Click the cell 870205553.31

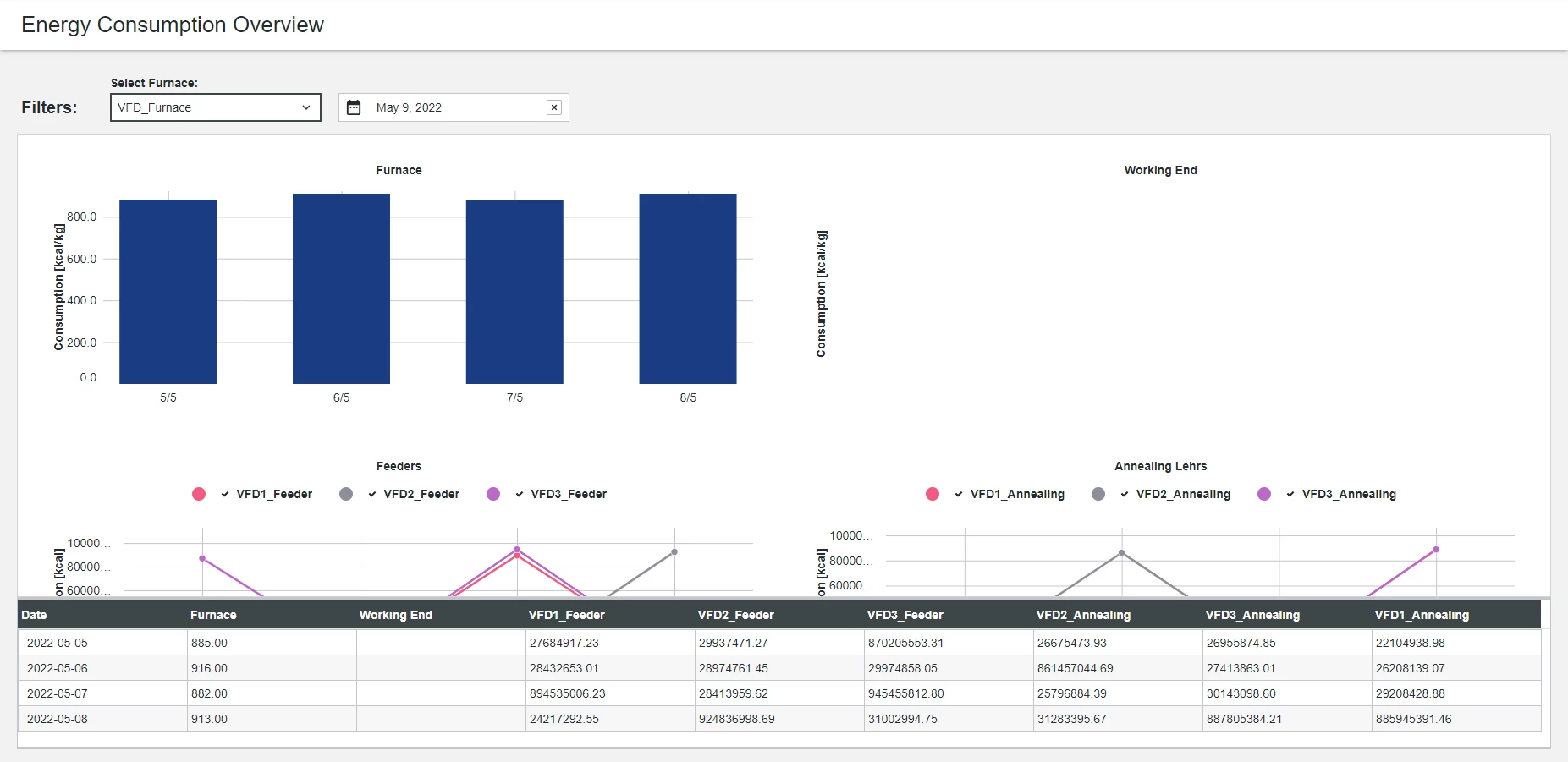[x=949, y=643]
